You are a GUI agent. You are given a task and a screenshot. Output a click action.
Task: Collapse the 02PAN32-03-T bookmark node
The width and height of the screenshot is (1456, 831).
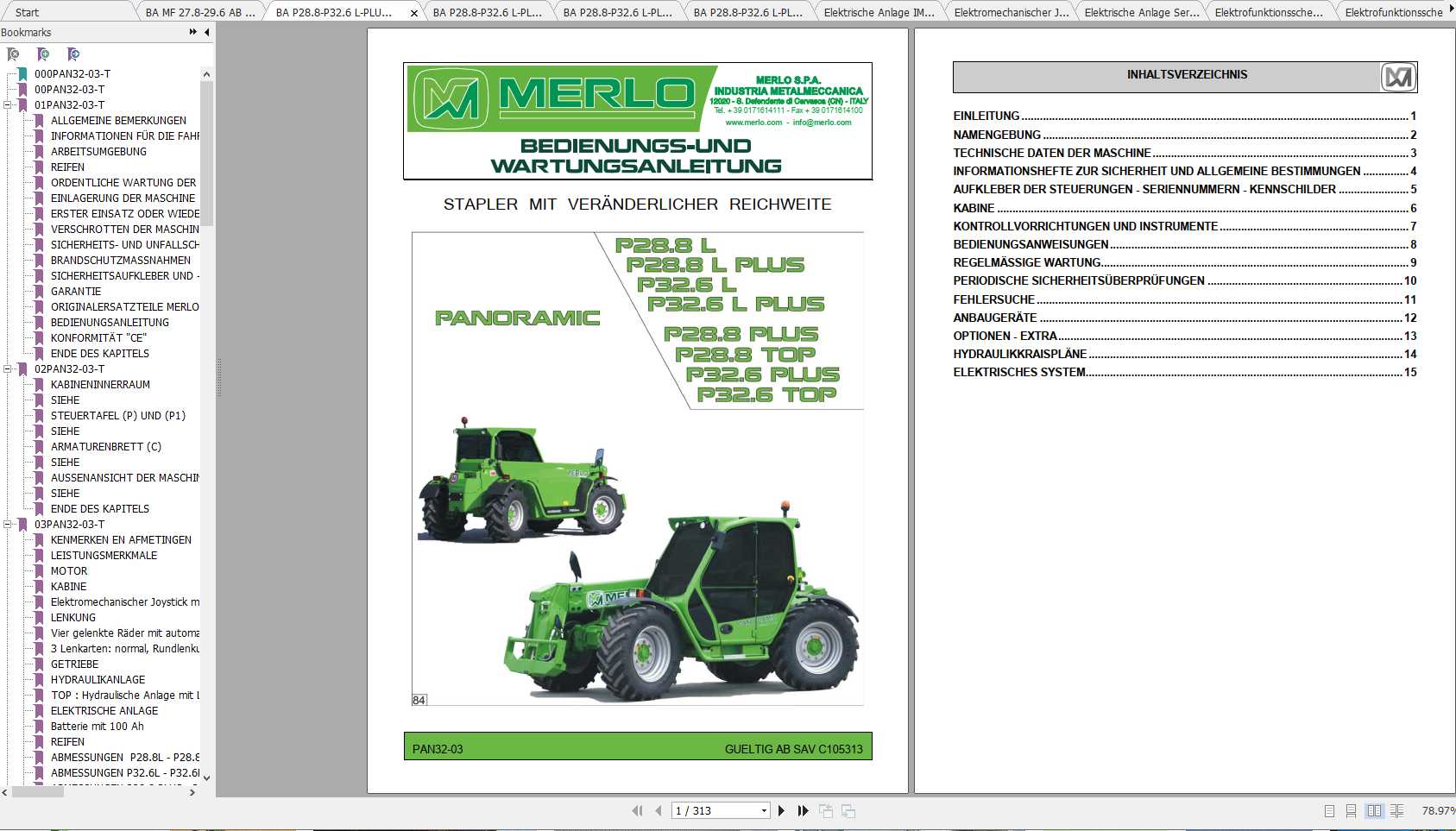[8, 369]
